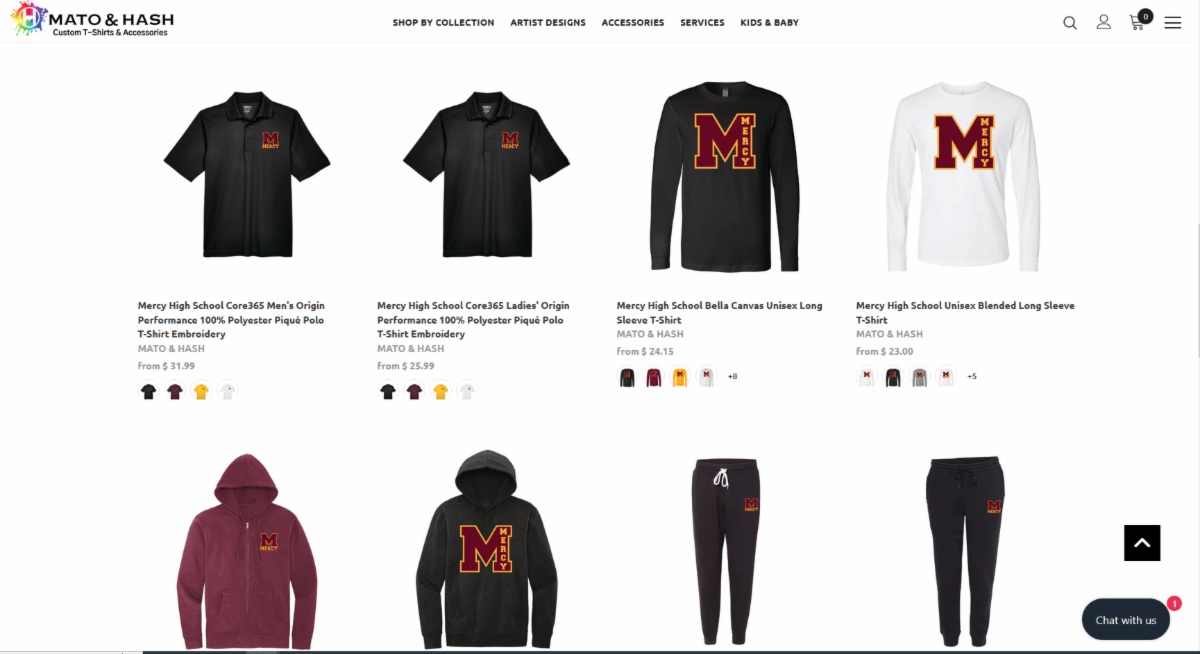The image size is (1200, 654).
Task: Open the Artist Designs menu
Action: pyautogui.click(x=548, y=22)
